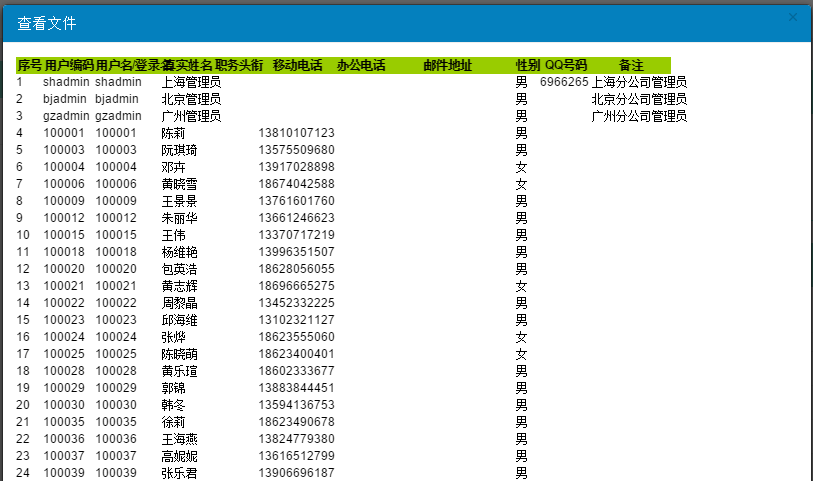The image size is (813, 481).
Task: Select name 徐莉 in row 21
Action: click(173, 422)
